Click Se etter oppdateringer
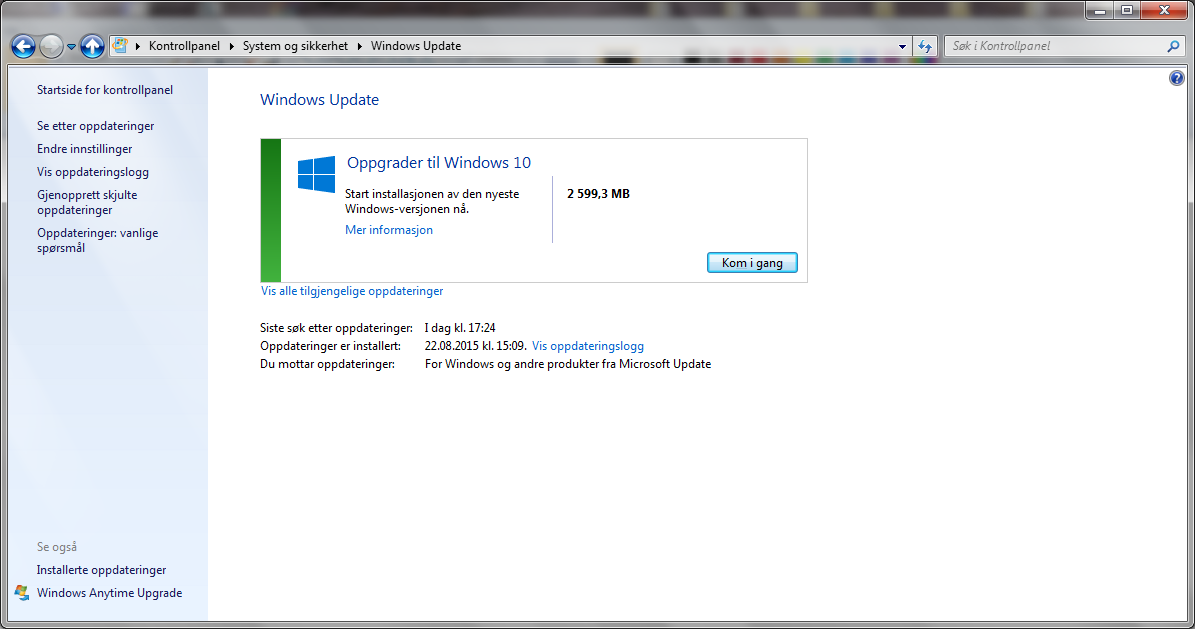This screenshot has width=1195, height=629. (x=95, y=126)
